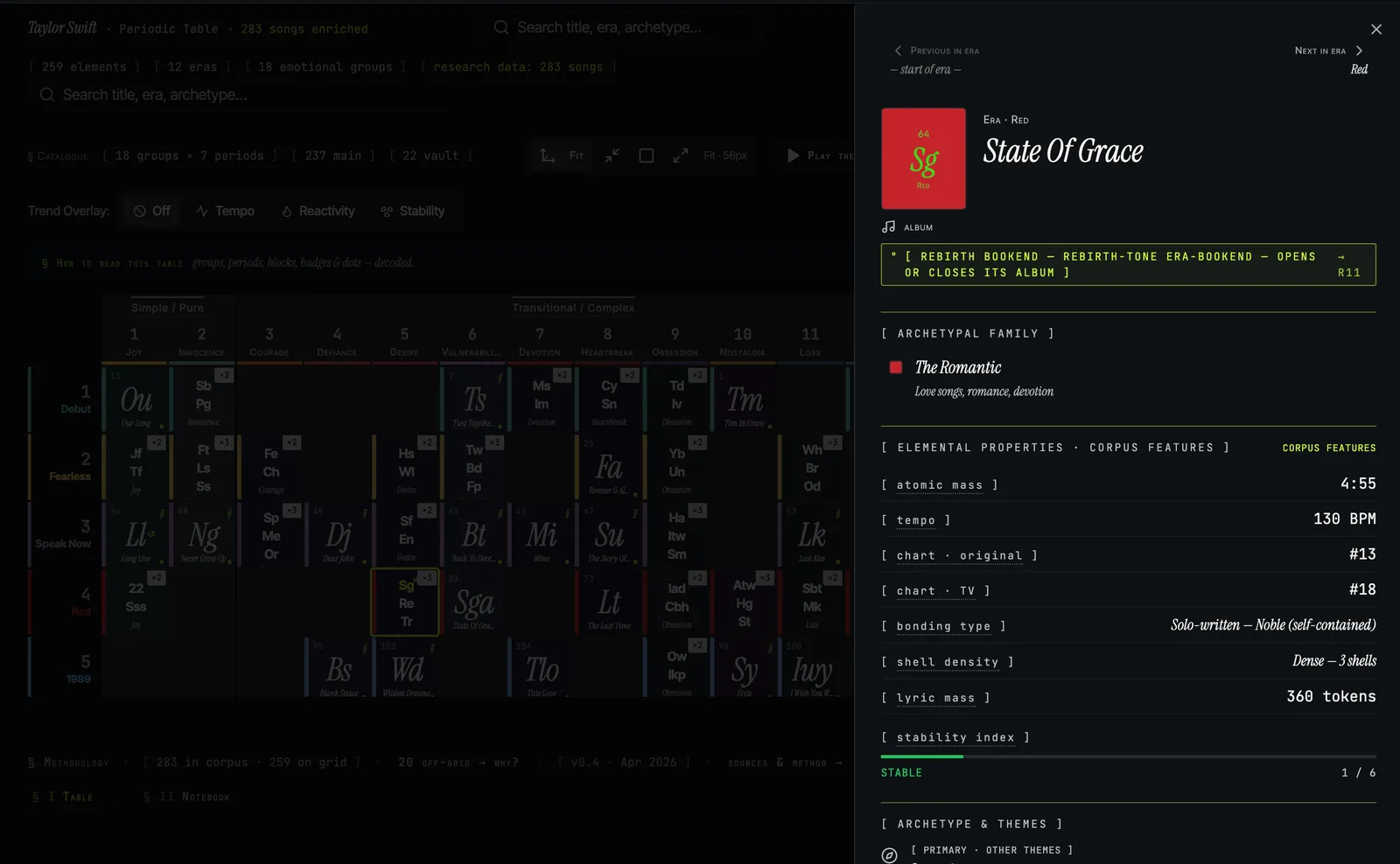1400x864 pixels.
Task: Open the 20 off-grid why link
Action: tap(458, 763)
